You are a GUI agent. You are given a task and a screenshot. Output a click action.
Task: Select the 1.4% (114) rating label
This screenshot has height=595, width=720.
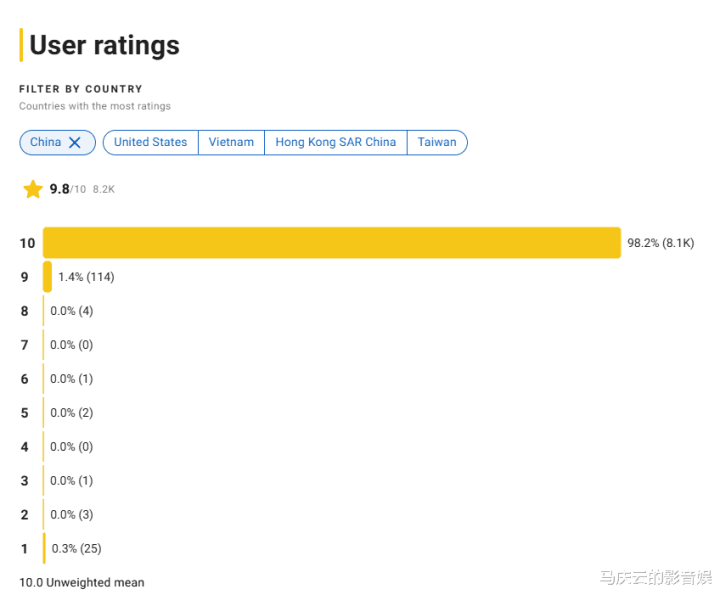point(86,277)
